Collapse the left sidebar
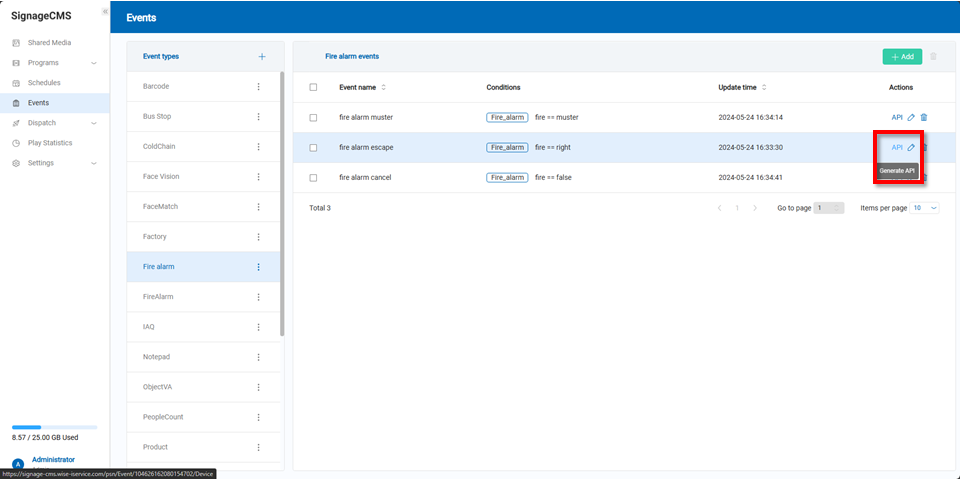The height and width of the screenshot is (480, 960). (x=105, y=11)
